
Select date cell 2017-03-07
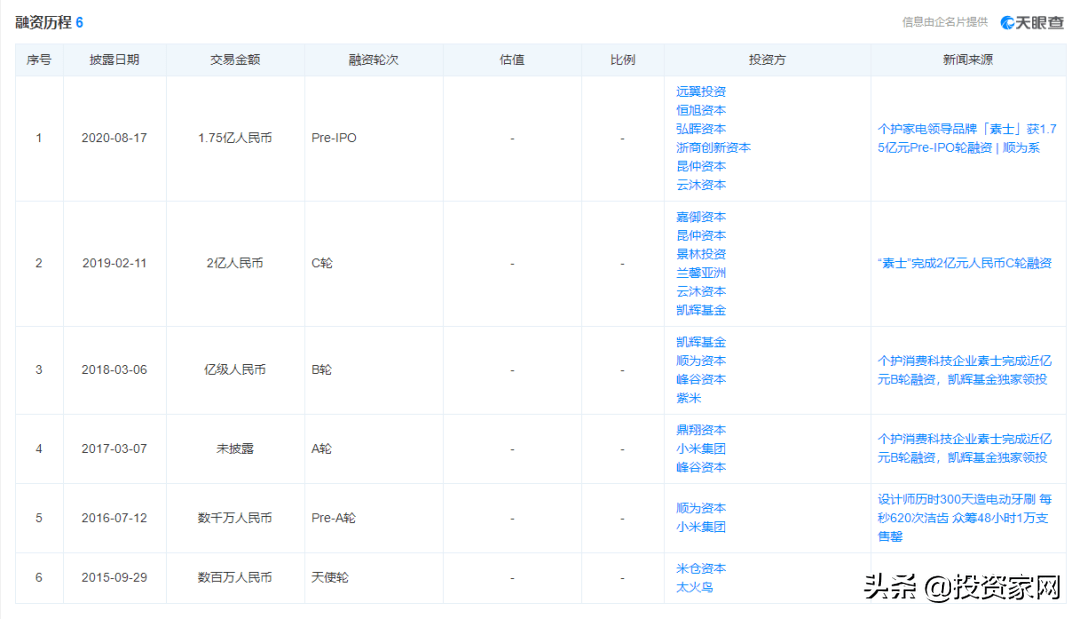114,449
